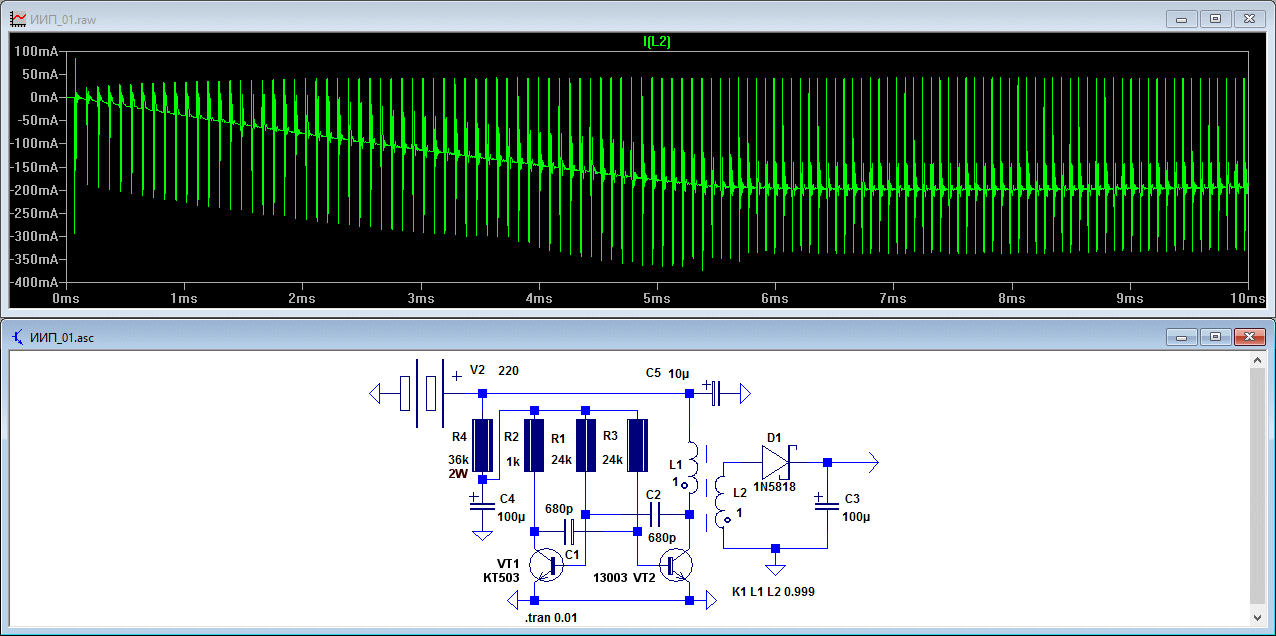Click the I(L2) trace label

tap(656, 41)
